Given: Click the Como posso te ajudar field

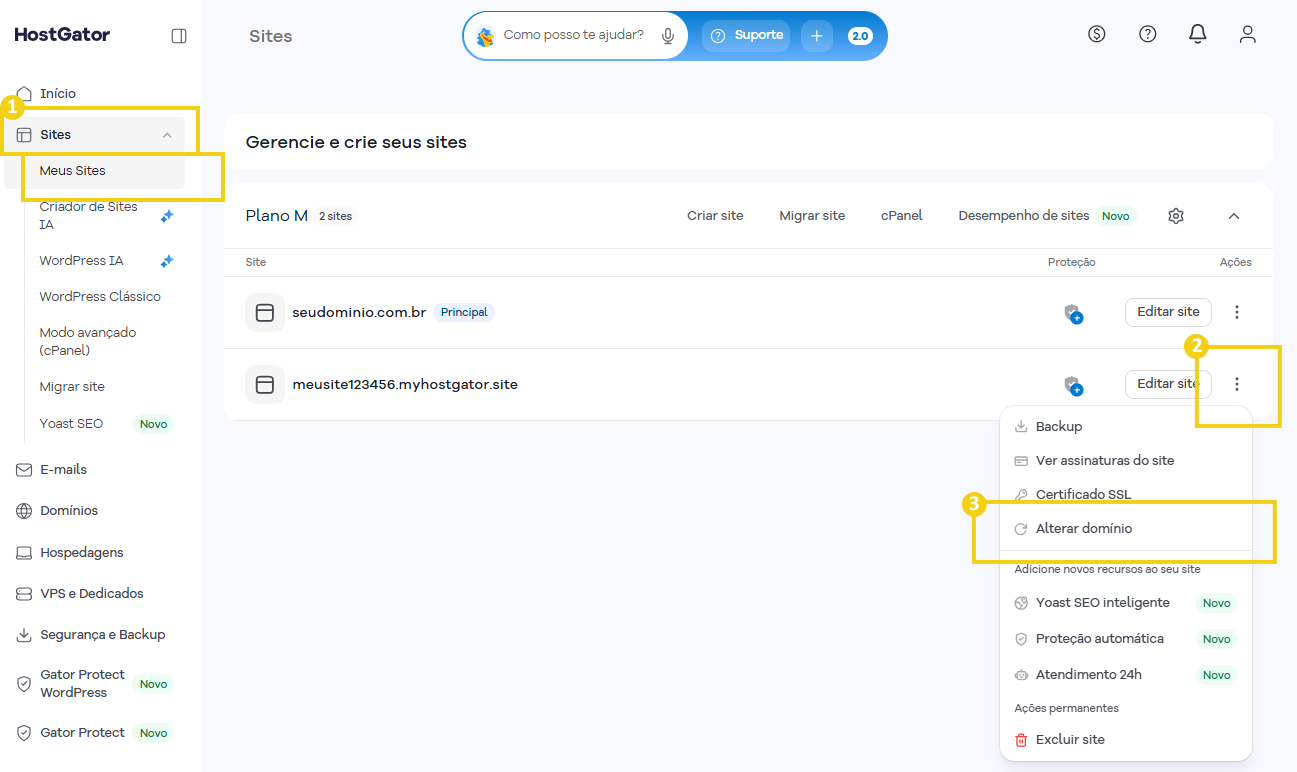Looking at the screenshot, I should [x=574, y=35].
